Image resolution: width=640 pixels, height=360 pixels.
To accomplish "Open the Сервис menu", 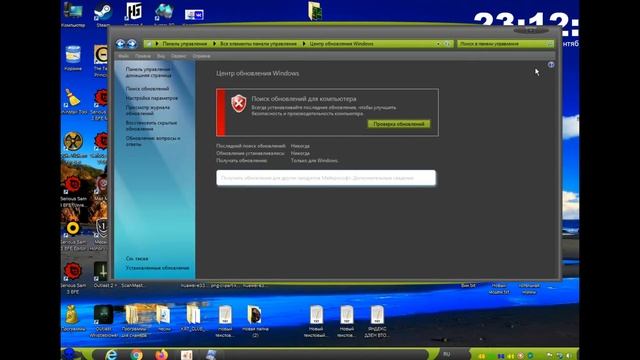I will tap(179, 56).
